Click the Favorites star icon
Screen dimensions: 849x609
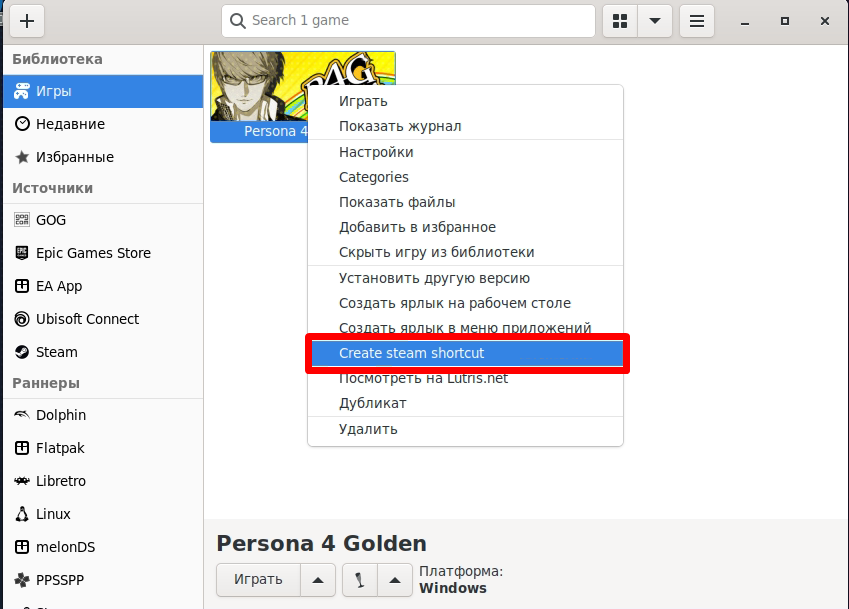[22, 157]
